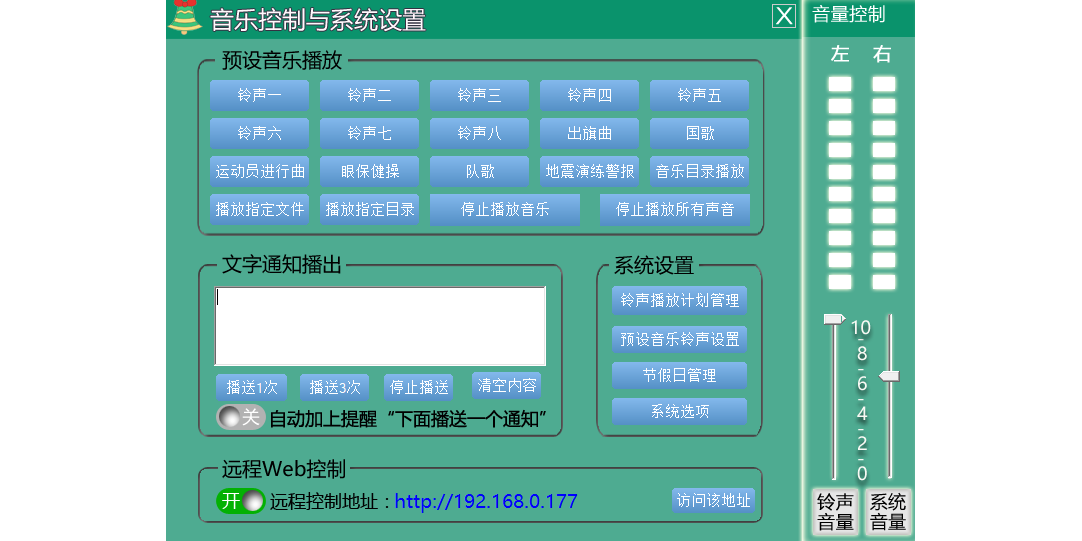Start 眼保健操 eye exercise music

[369, 171]
